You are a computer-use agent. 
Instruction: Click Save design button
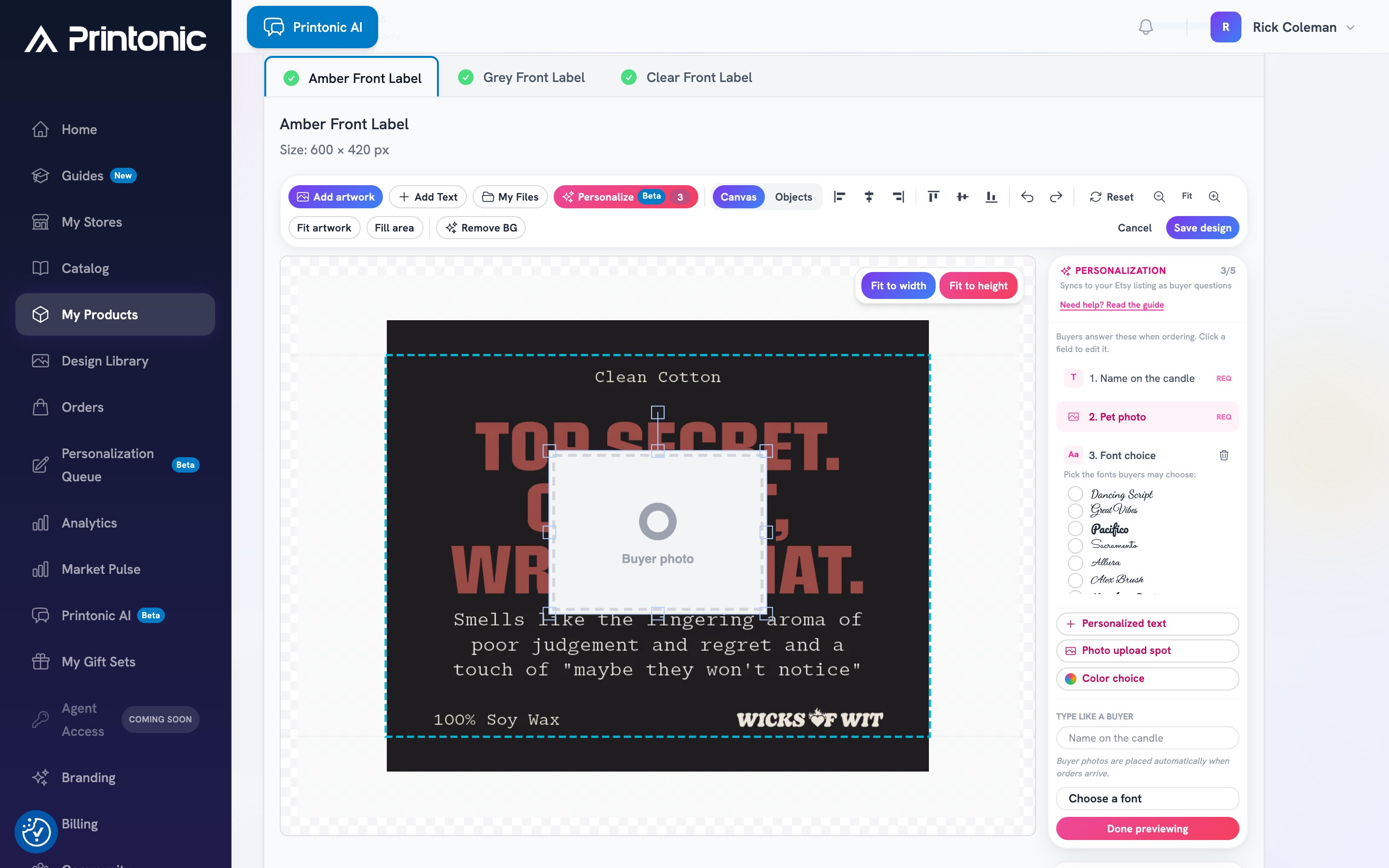coord(1202,228)
